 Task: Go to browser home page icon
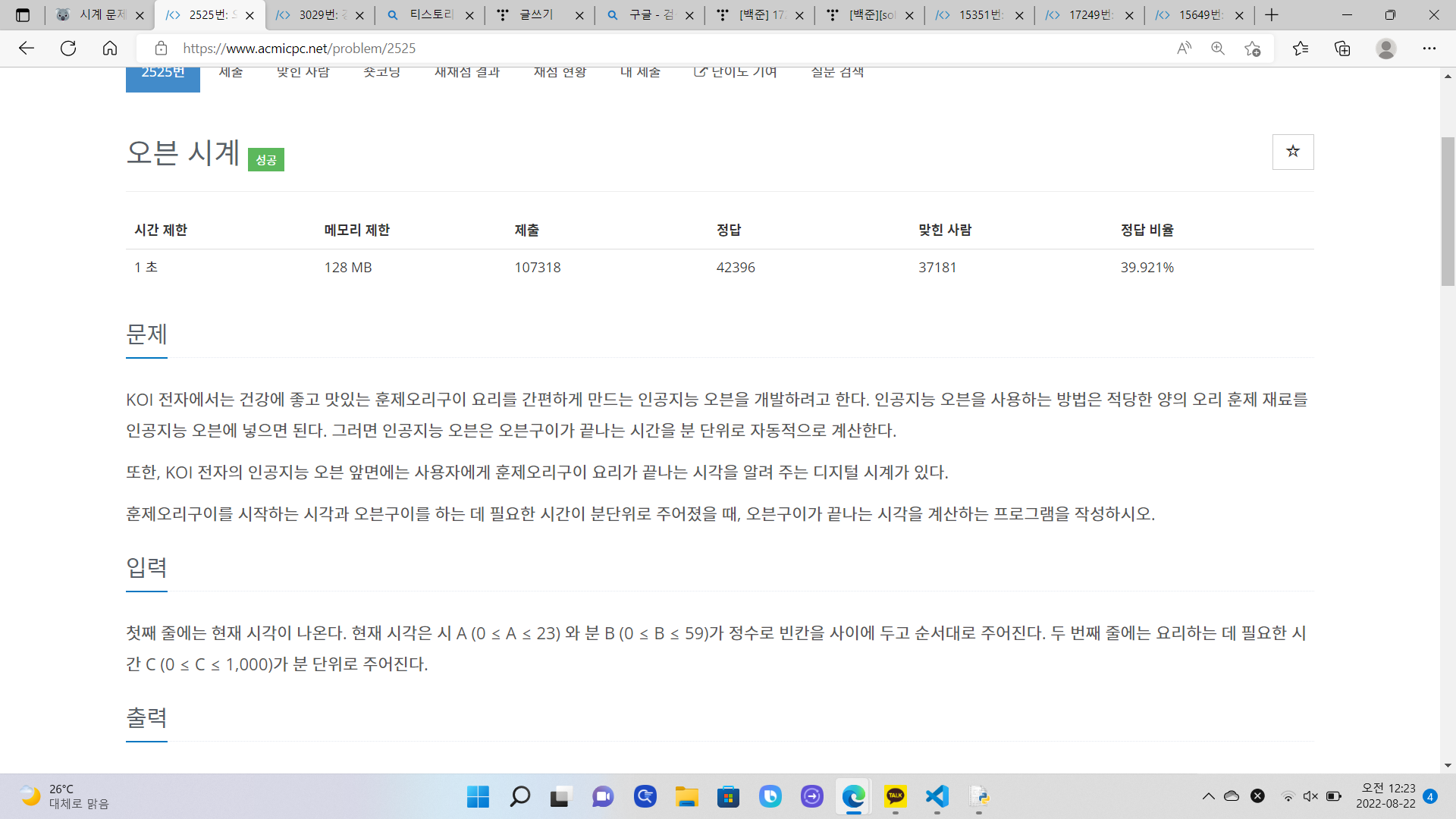[110, 49]
